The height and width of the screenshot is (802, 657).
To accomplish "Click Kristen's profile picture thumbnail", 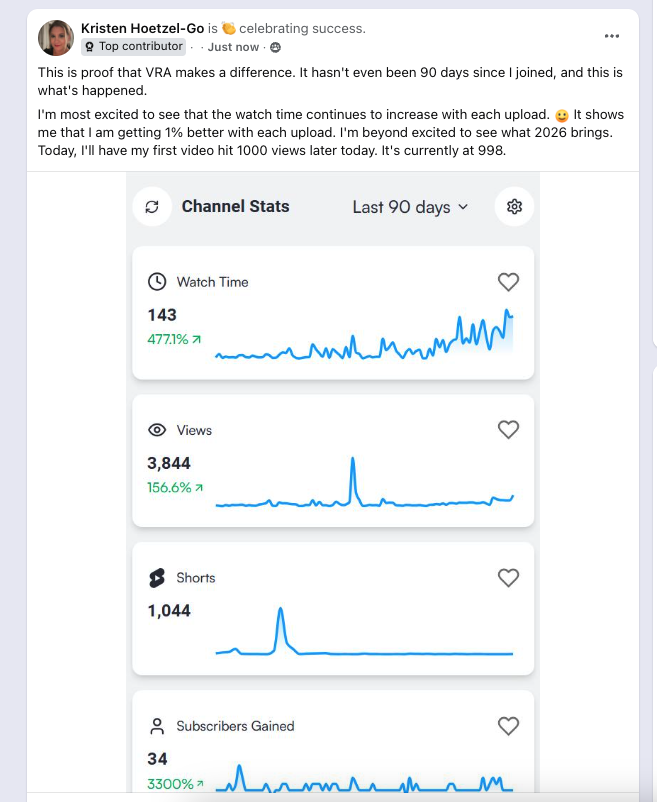I will (x=56, y=38).
